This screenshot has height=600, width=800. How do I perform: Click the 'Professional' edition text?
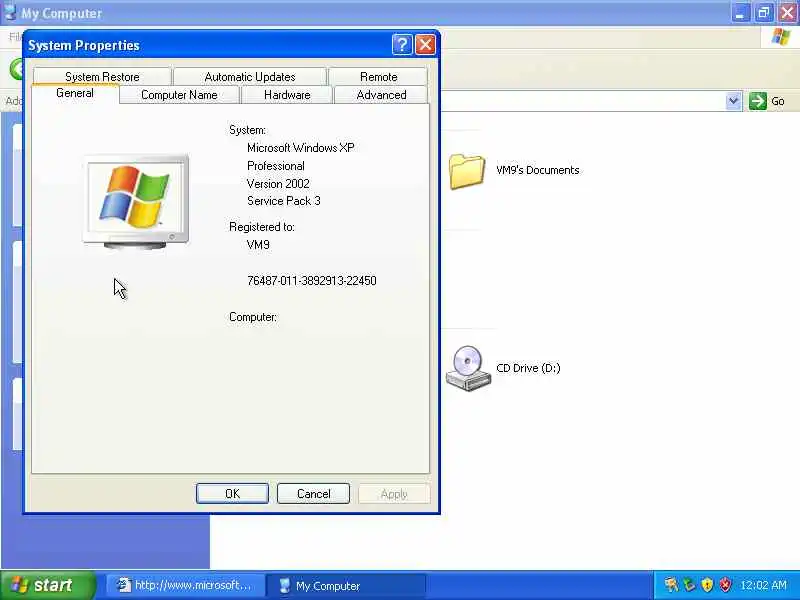(276, 166)
